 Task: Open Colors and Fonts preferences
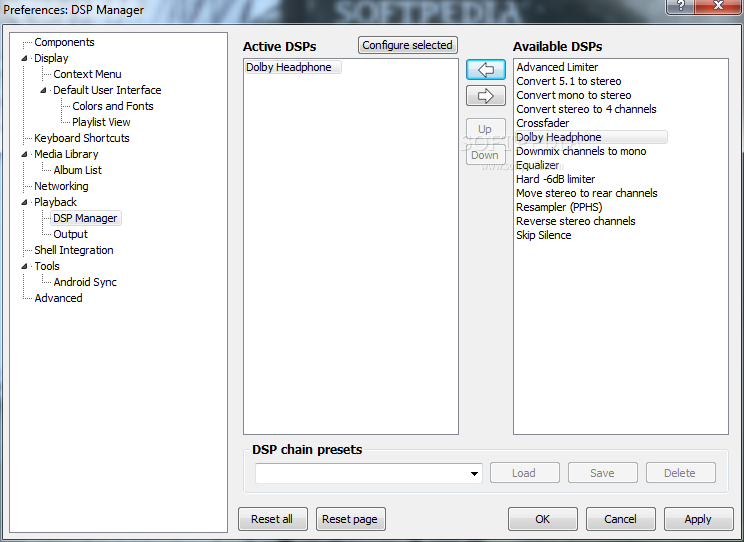tap(112, 106)
